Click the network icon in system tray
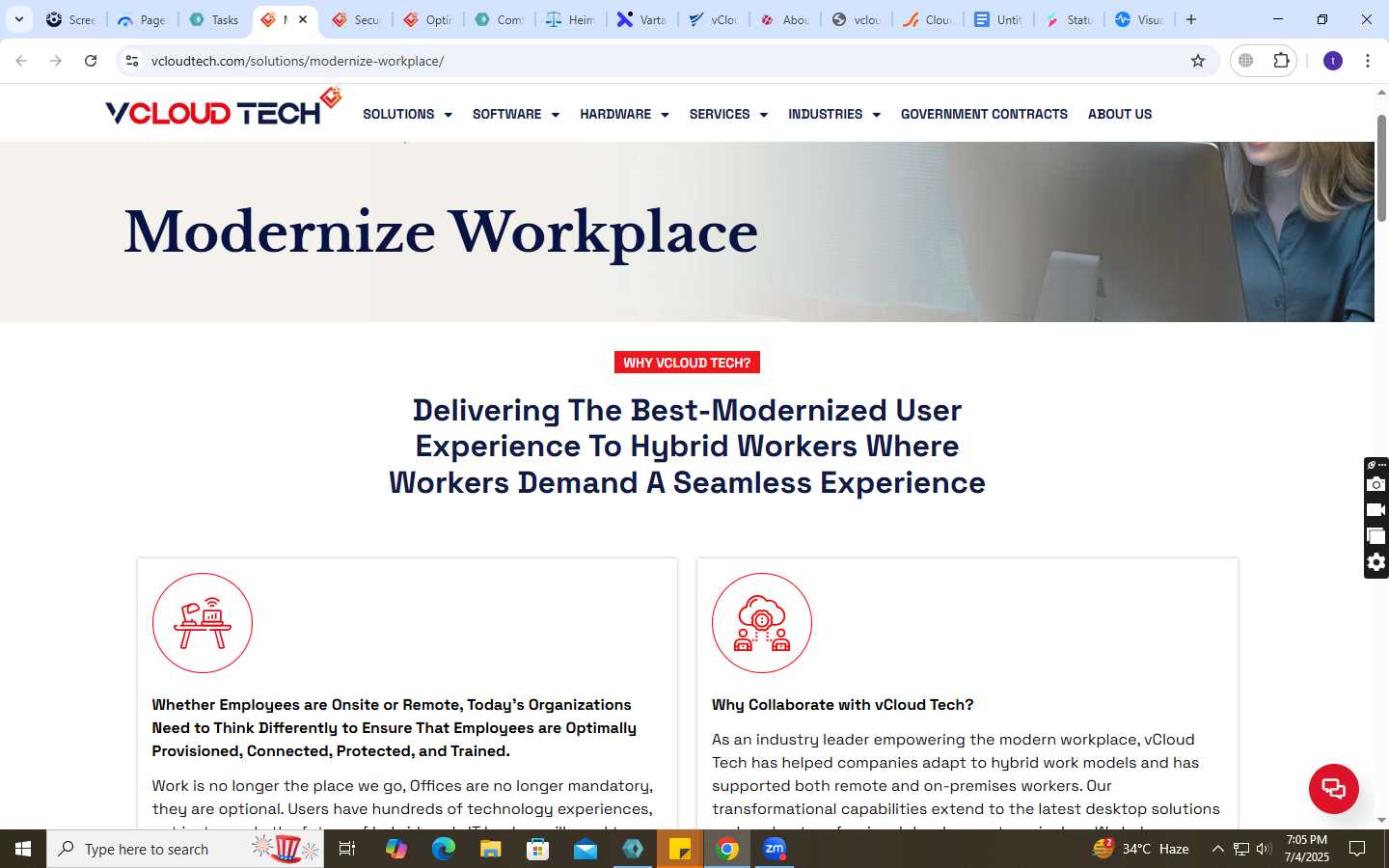This screenshot has width=1389, height=868. point(1241,849)
